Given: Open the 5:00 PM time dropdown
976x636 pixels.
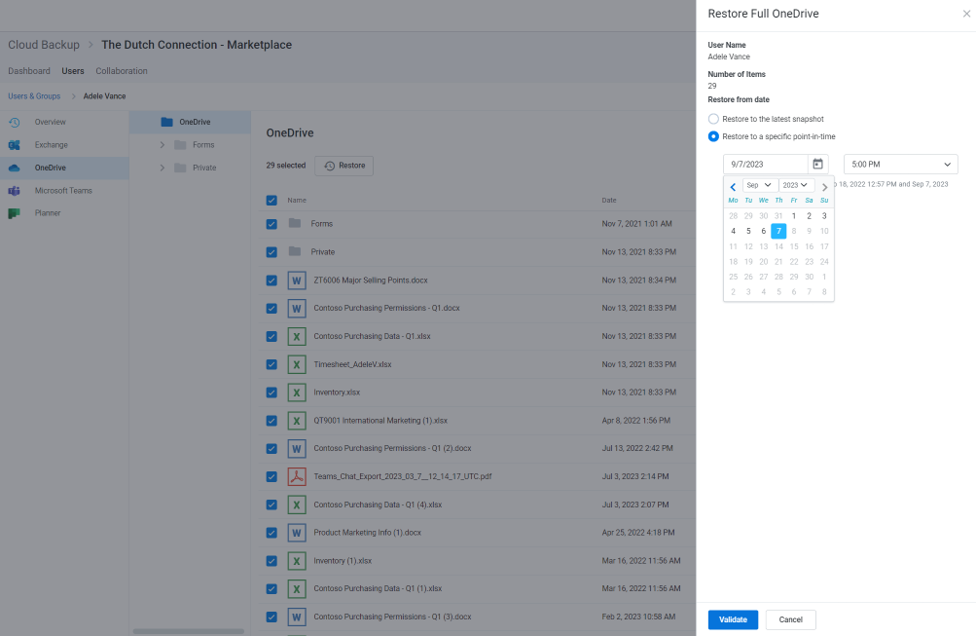Looking at the screenshot, I should click(x=900, y=164).
